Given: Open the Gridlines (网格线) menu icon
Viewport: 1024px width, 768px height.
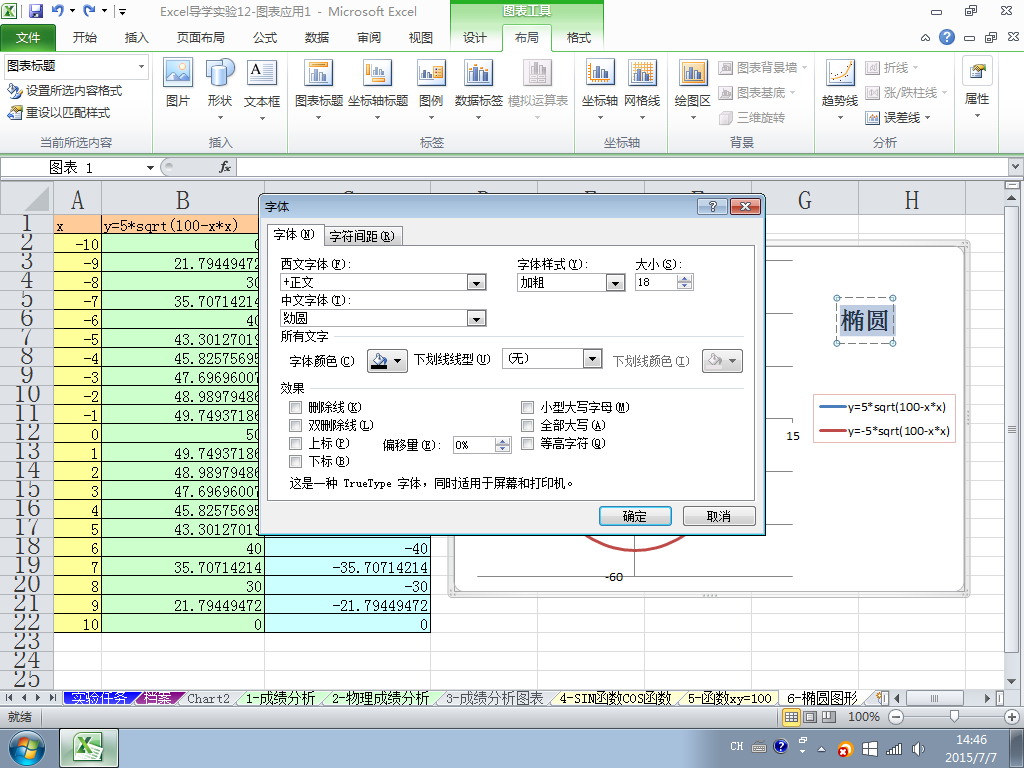Looking at the screenshot, I should 642,88.
